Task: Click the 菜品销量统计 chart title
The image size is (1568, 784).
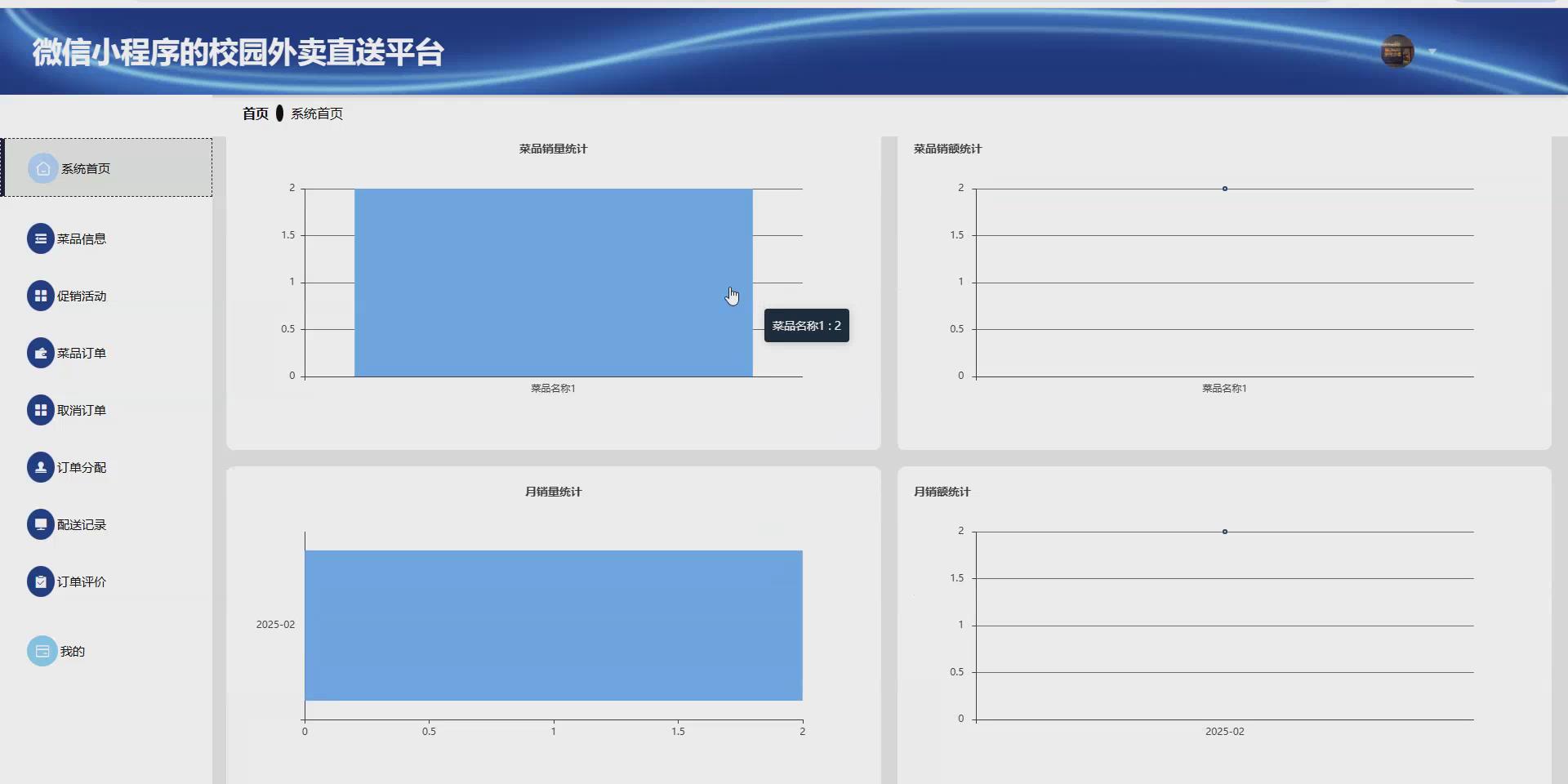Action: point(553,149)
